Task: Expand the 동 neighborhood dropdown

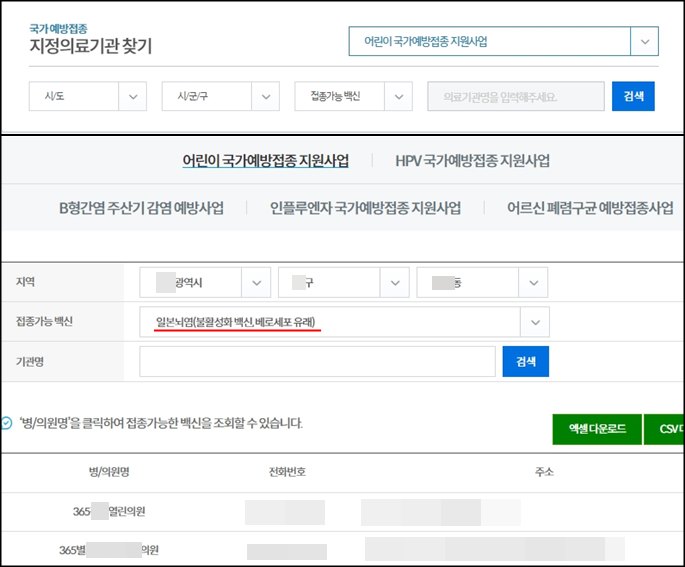Action: 482,283
